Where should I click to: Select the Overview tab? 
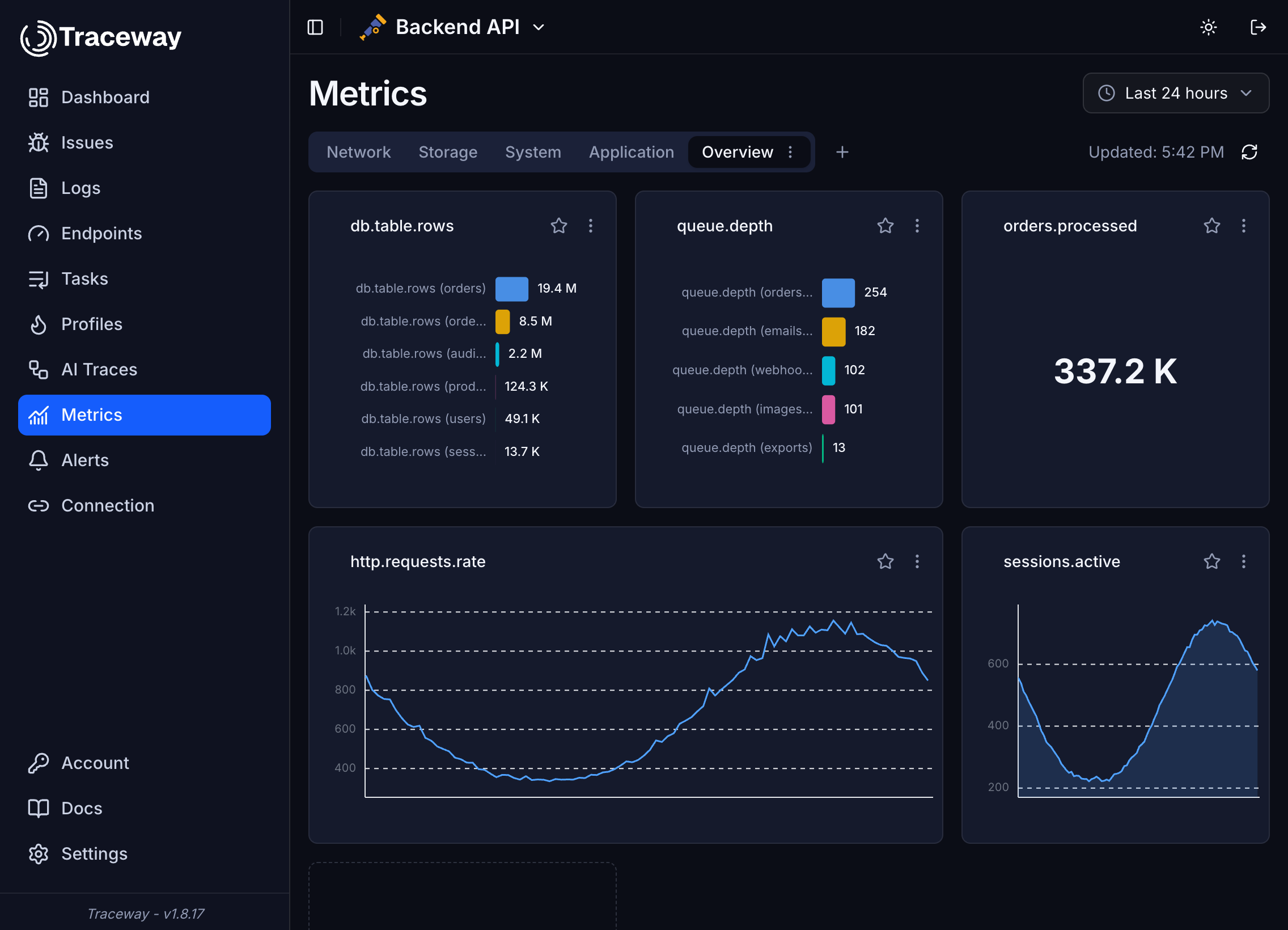click(737, 152)
